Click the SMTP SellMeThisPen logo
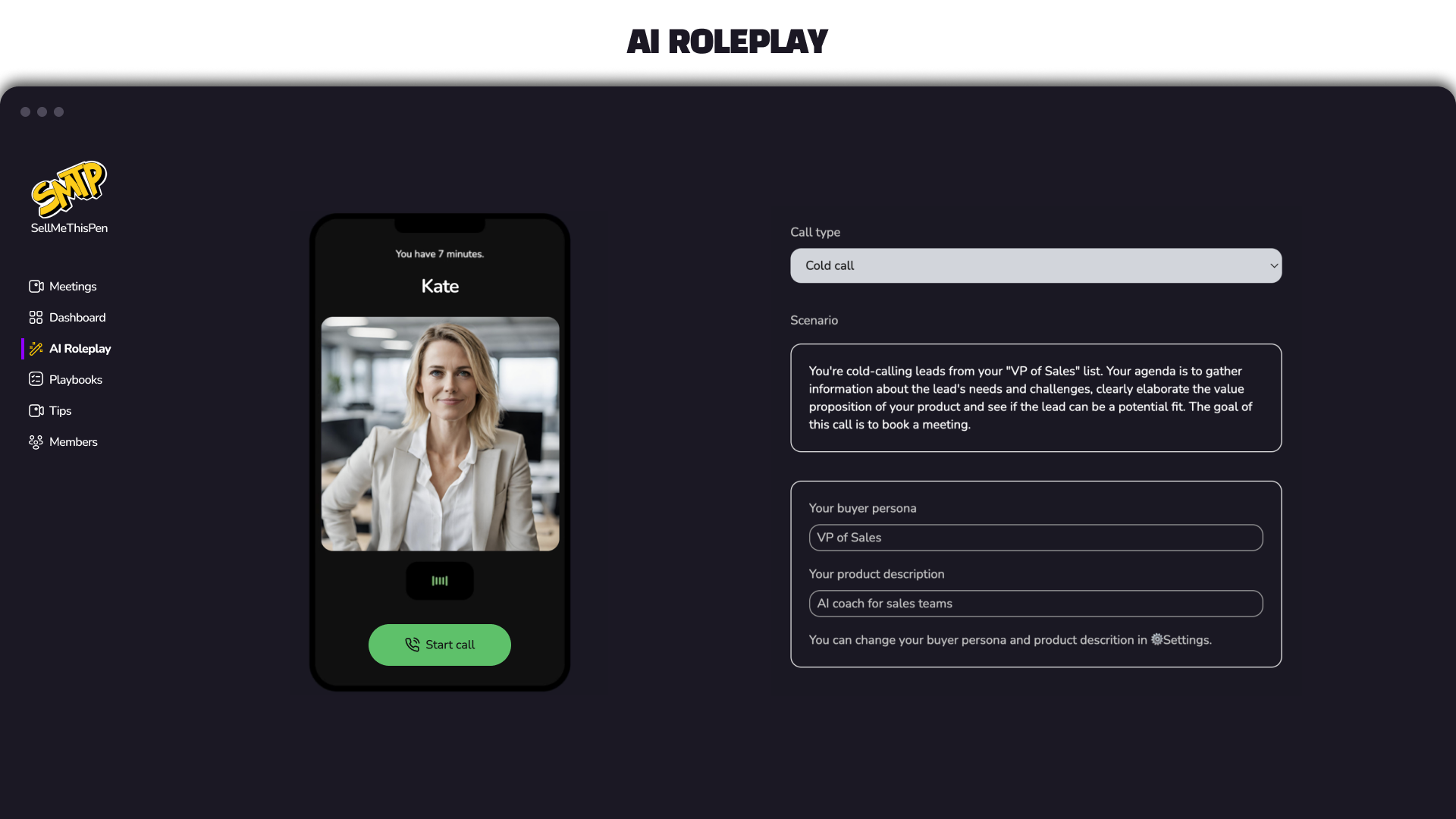The width and height of the screenshot is (1456, 819). pos(69,197)
